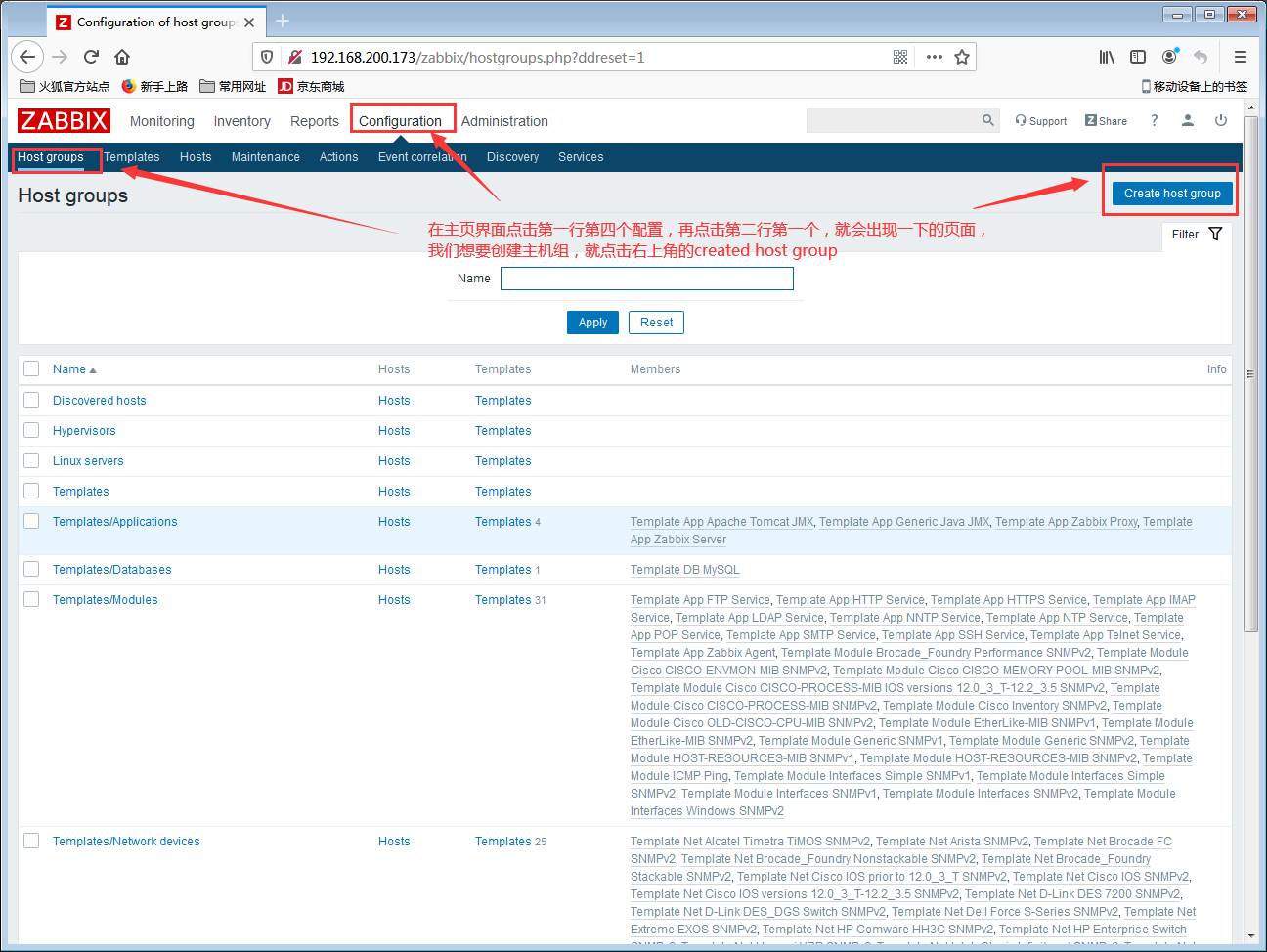Click the Zabbix top search field
Screen dimensions: 1267x952
pyautogui.click(x=903, y=120)
